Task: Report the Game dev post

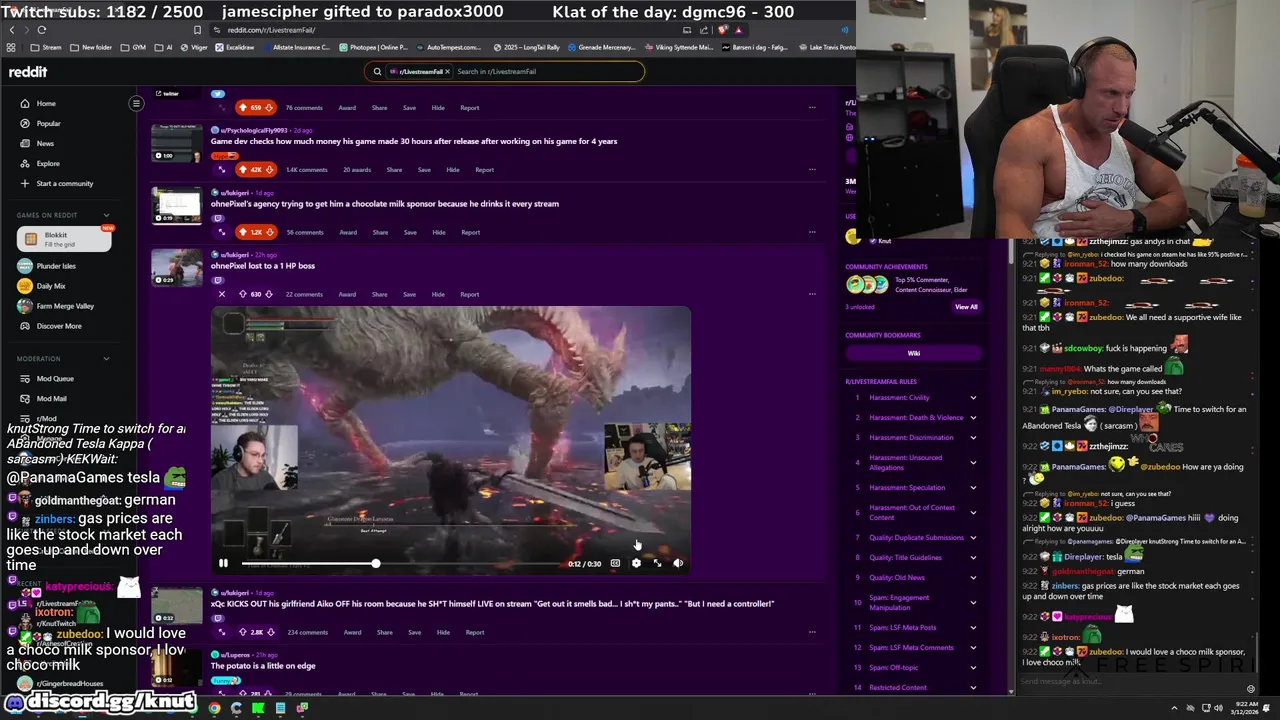Action: coord(484,170)
